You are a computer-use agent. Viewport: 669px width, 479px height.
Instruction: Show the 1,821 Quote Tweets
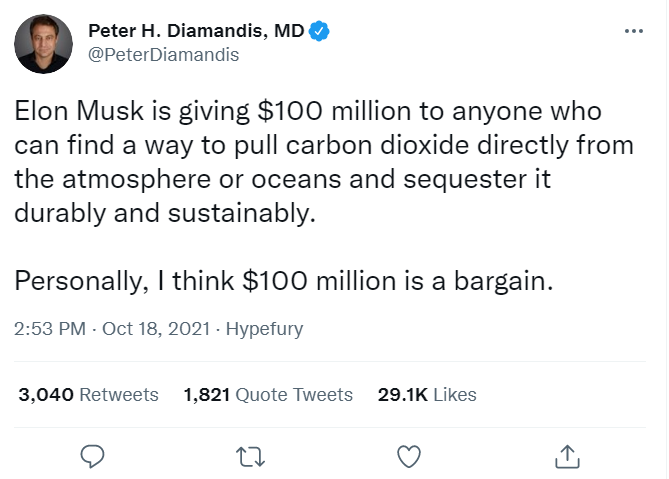268,395
